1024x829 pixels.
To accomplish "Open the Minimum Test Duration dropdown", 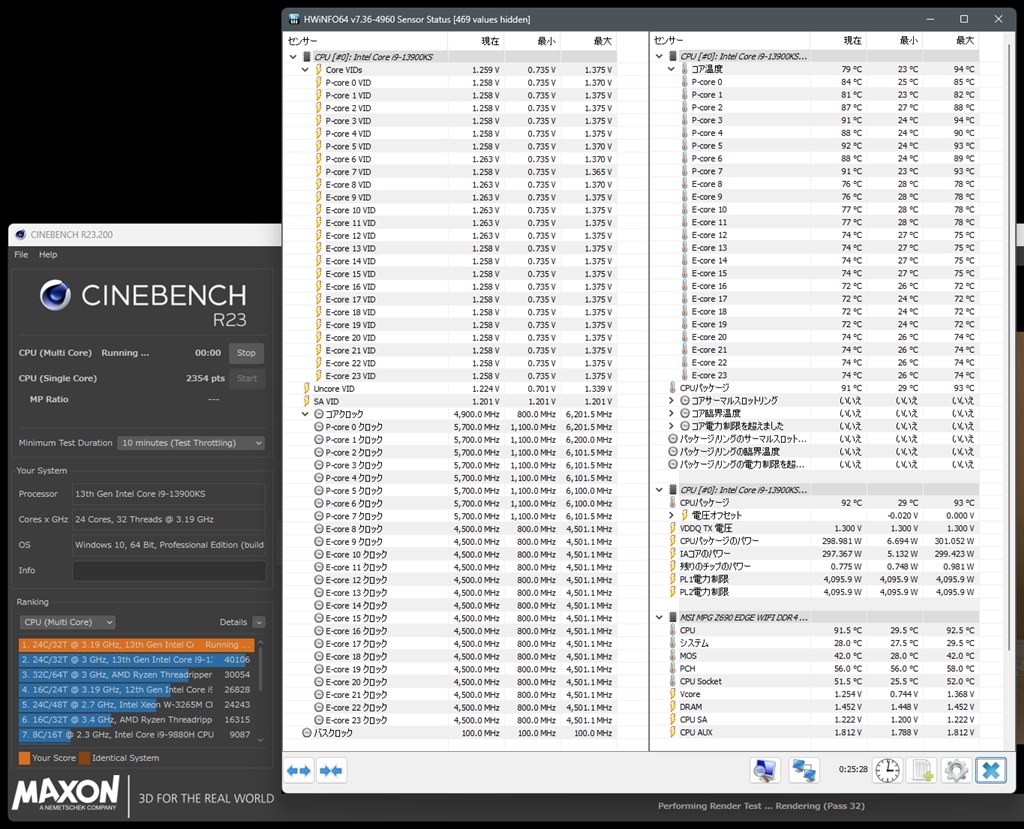I will (191, 443).
